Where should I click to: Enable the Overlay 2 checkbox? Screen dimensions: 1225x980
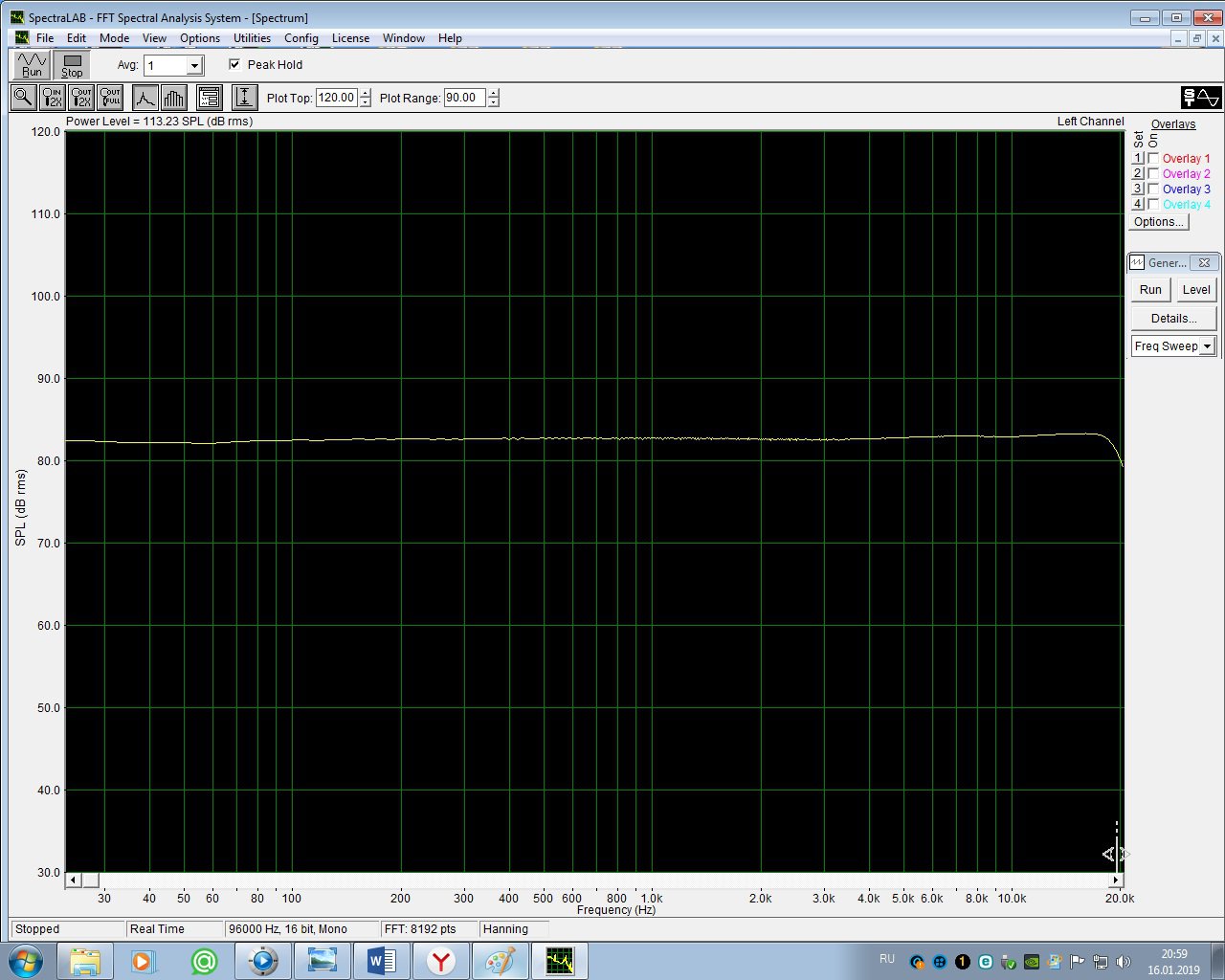[1153, 174]
